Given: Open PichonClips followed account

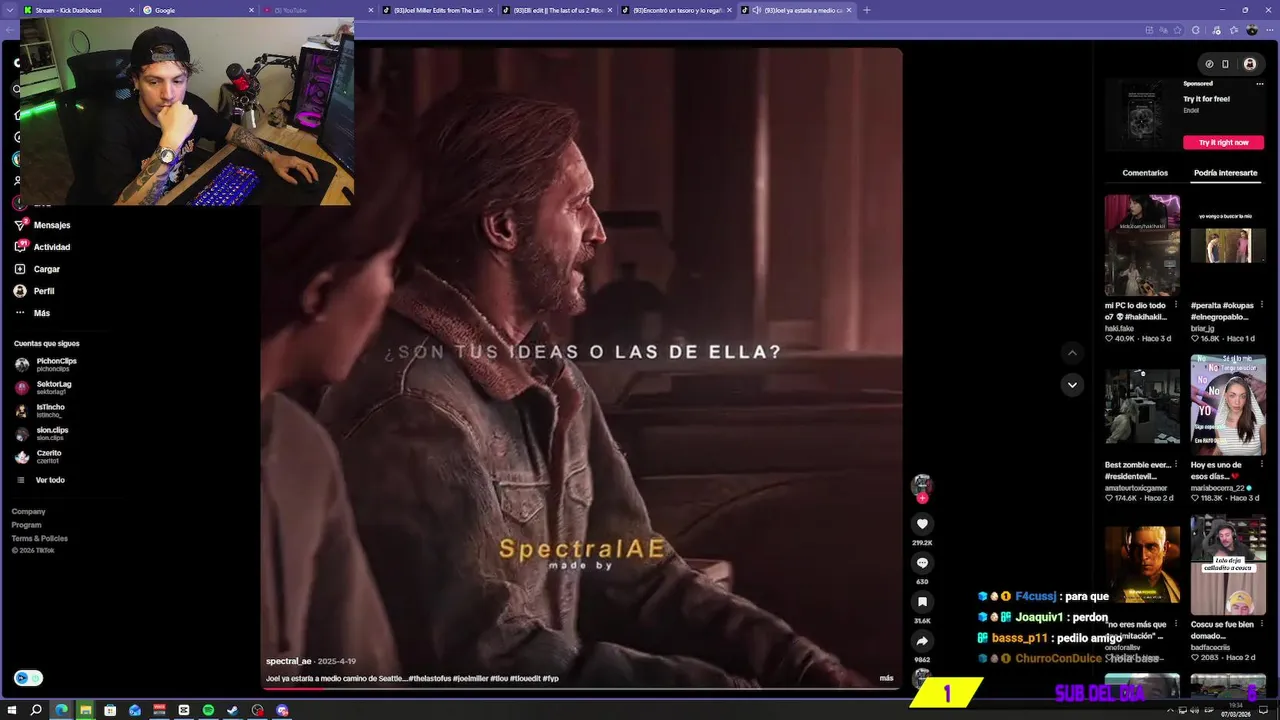Looking at the screenshot, I should 46,364.
